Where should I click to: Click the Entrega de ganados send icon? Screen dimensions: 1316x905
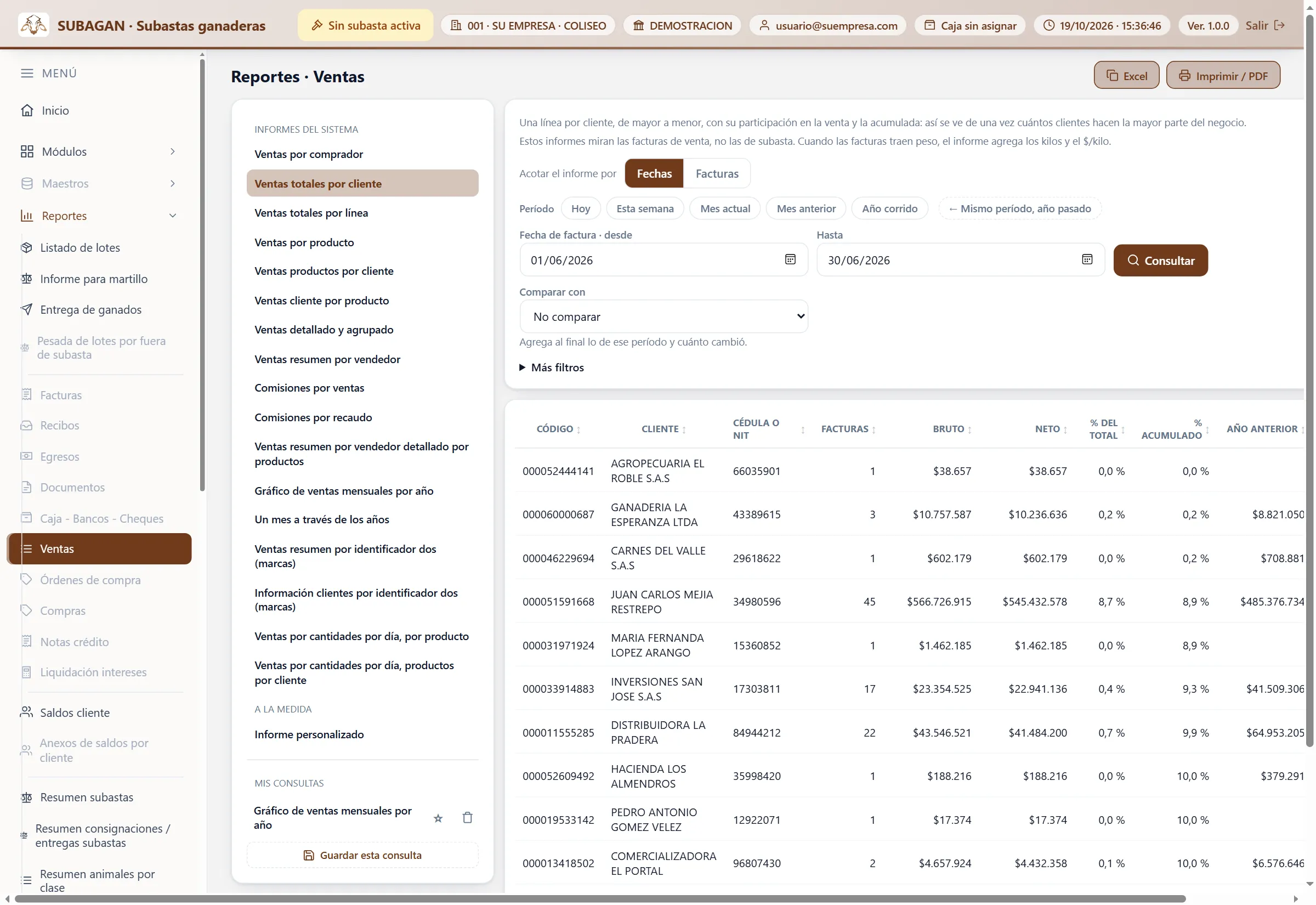[x=27, y=309]
